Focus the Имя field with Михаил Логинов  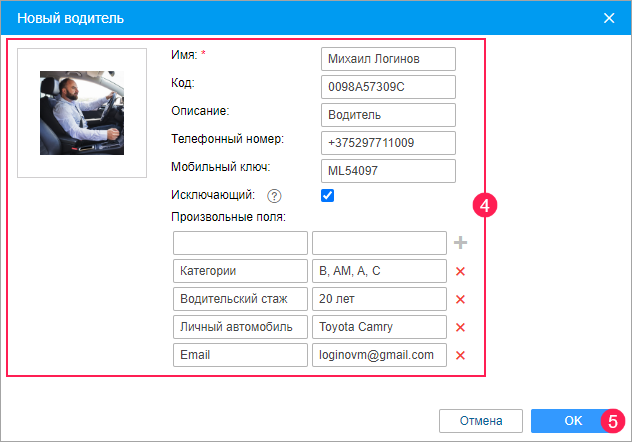(x=388, y=59)
